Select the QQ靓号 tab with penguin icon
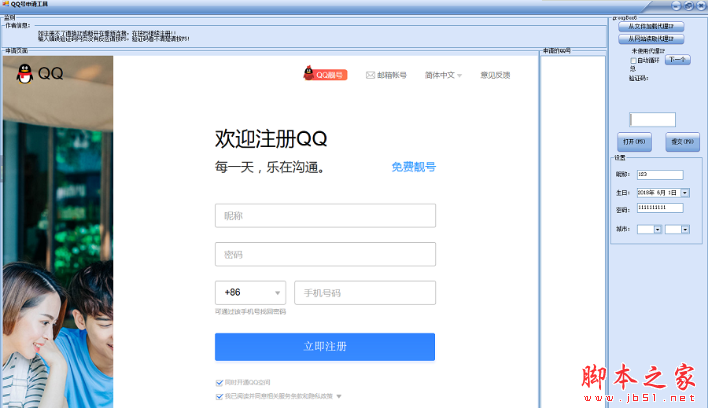 click(x=325, y=74)
